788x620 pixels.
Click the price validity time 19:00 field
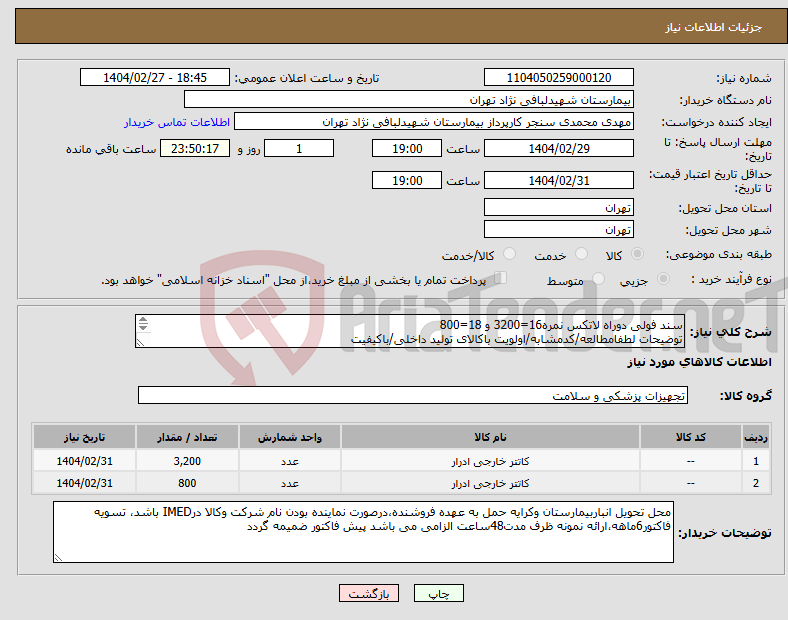pyautogui.click(x=407, y=180)
